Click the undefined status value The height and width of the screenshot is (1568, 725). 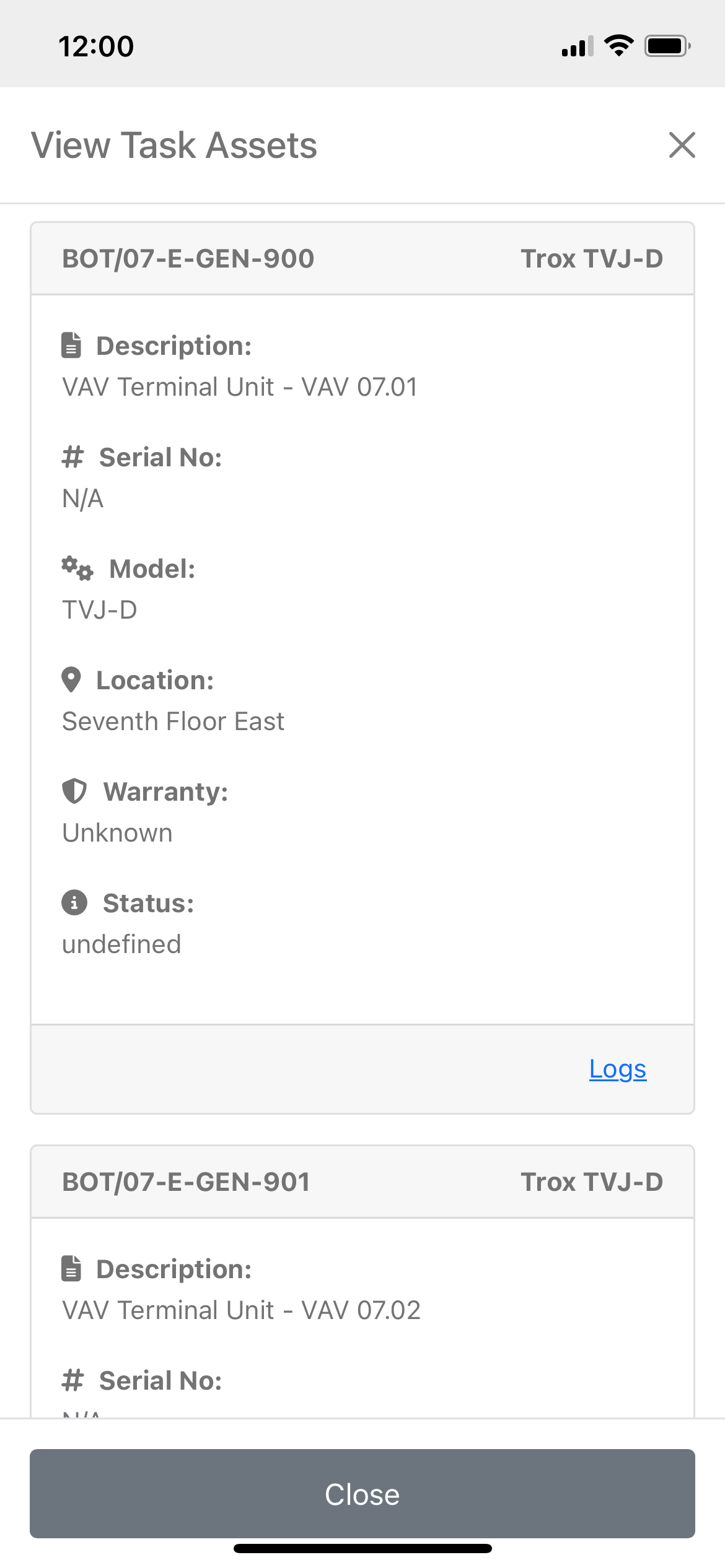coord(121,944)
